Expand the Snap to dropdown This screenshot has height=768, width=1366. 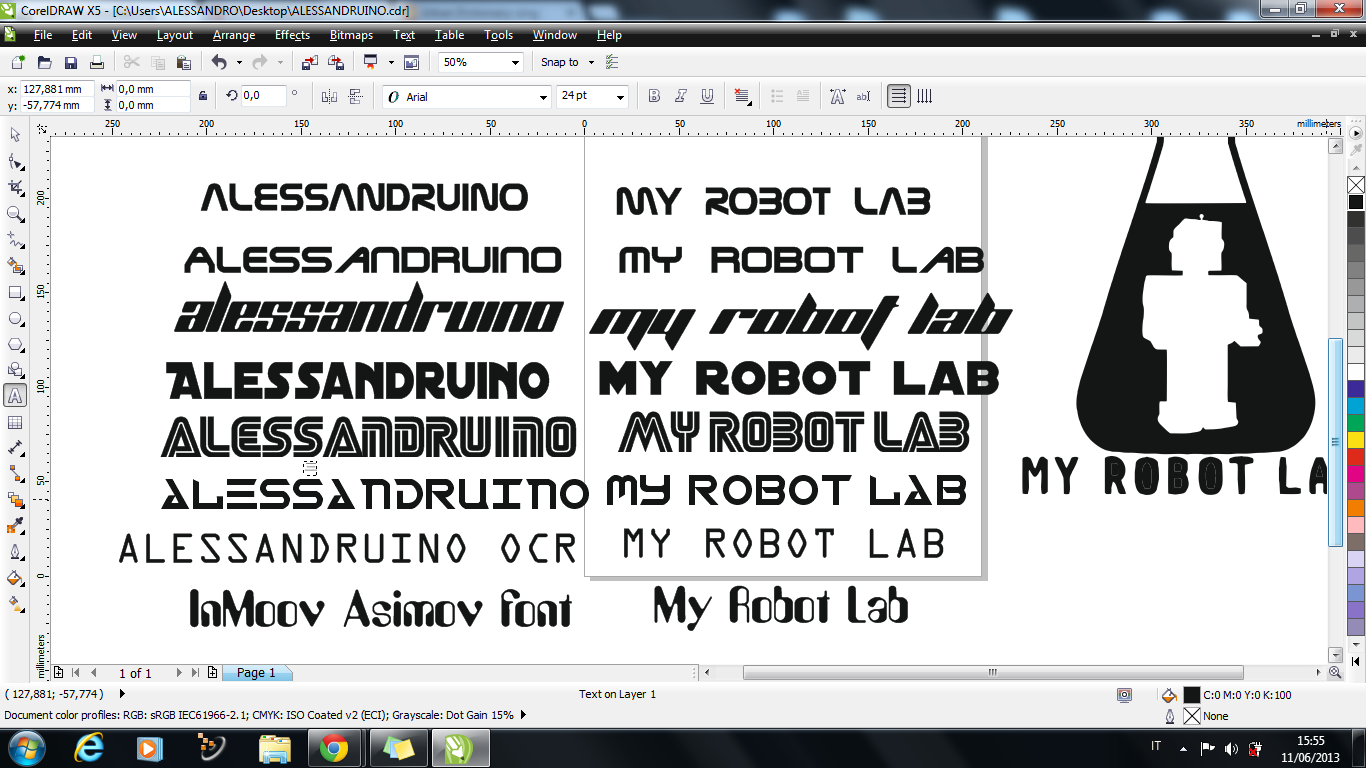point(591,62)
